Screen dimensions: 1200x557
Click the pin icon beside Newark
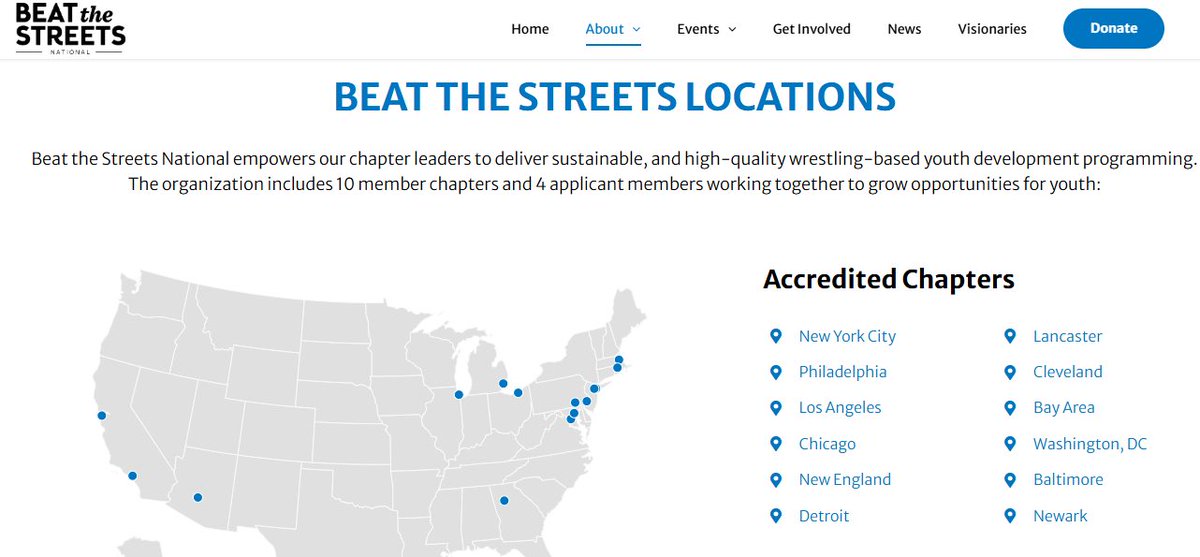pos(1010,516)
